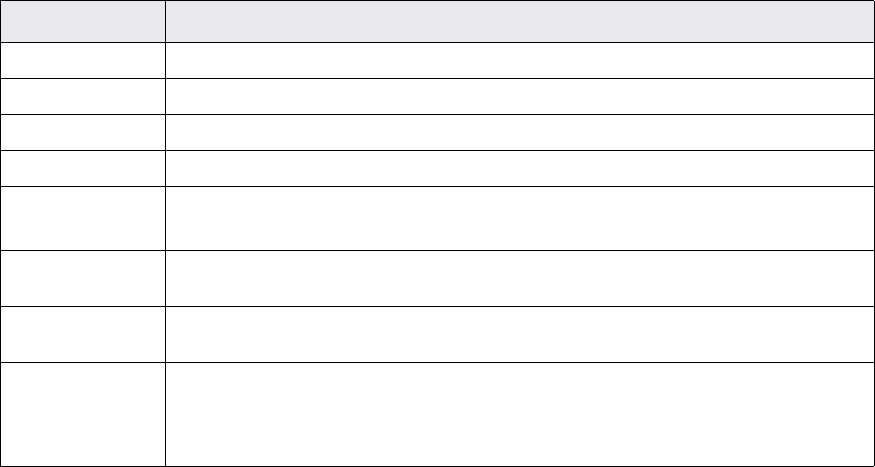Click left cell in fourth white row

(82, 168)
